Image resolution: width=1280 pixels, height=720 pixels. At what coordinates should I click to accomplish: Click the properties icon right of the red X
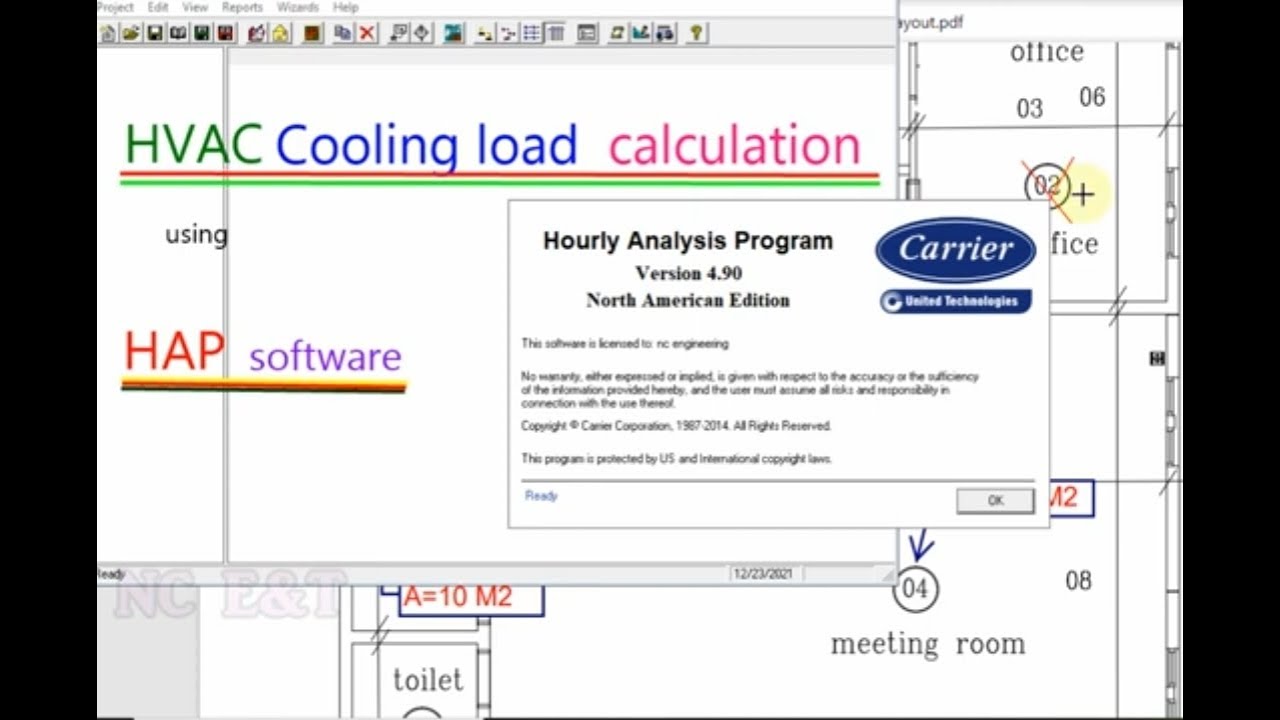point(398,33)
